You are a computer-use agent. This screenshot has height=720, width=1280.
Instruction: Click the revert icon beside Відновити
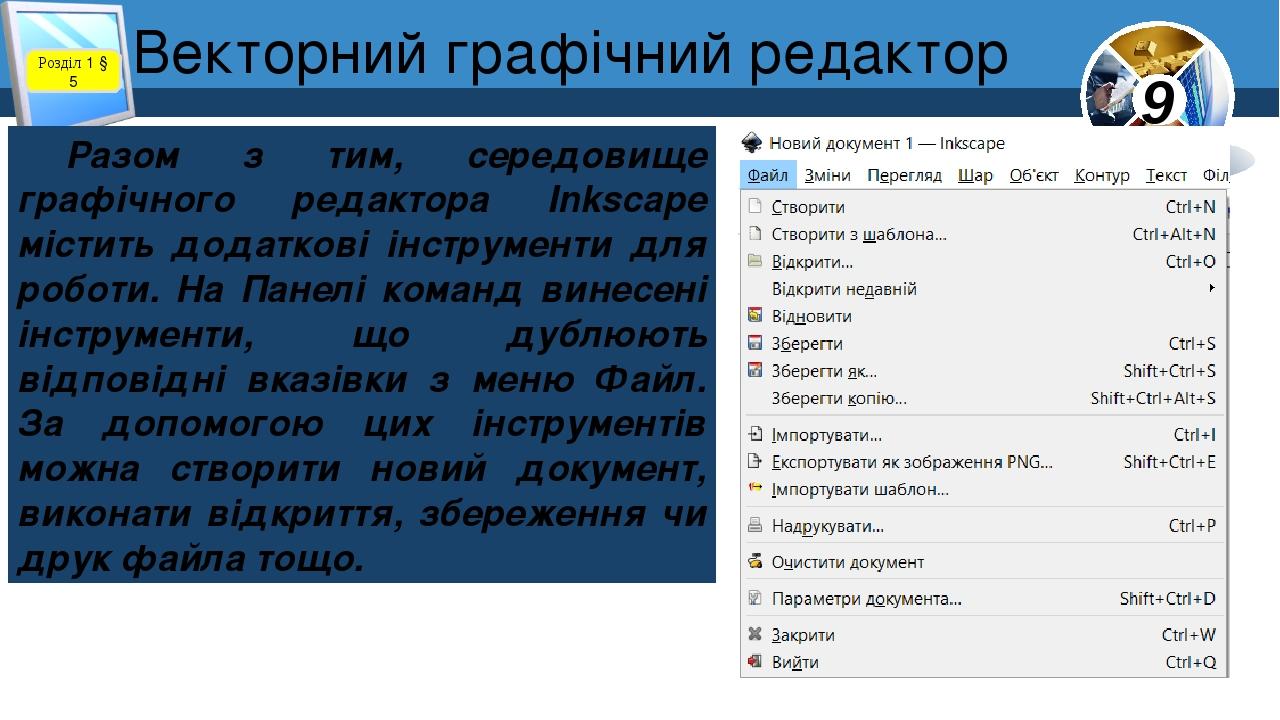pyautogui.click(x=755, y=316)
